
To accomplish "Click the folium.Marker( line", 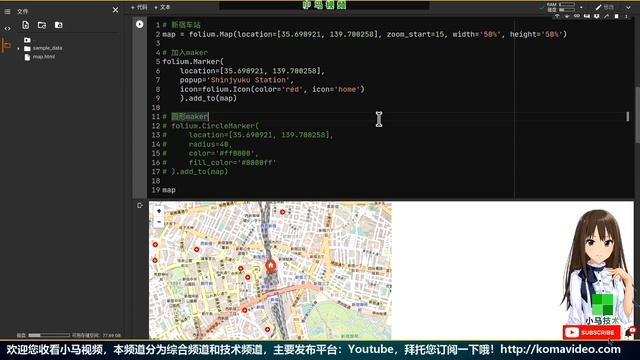I will pyautogui.click(x=193, y=62).
